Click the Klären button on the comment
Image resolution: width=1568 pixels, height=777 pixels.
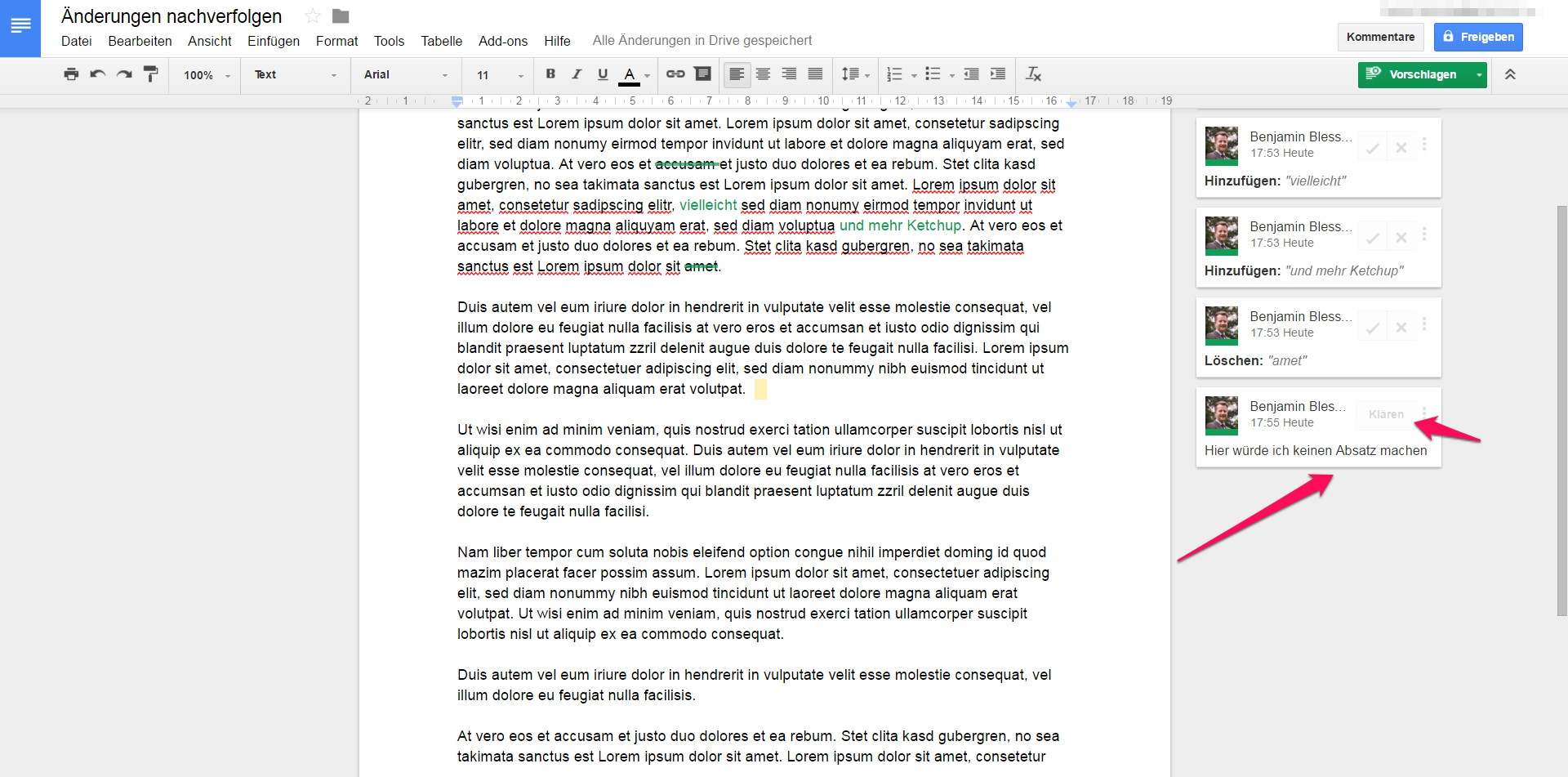click(x=1386, y=414)
